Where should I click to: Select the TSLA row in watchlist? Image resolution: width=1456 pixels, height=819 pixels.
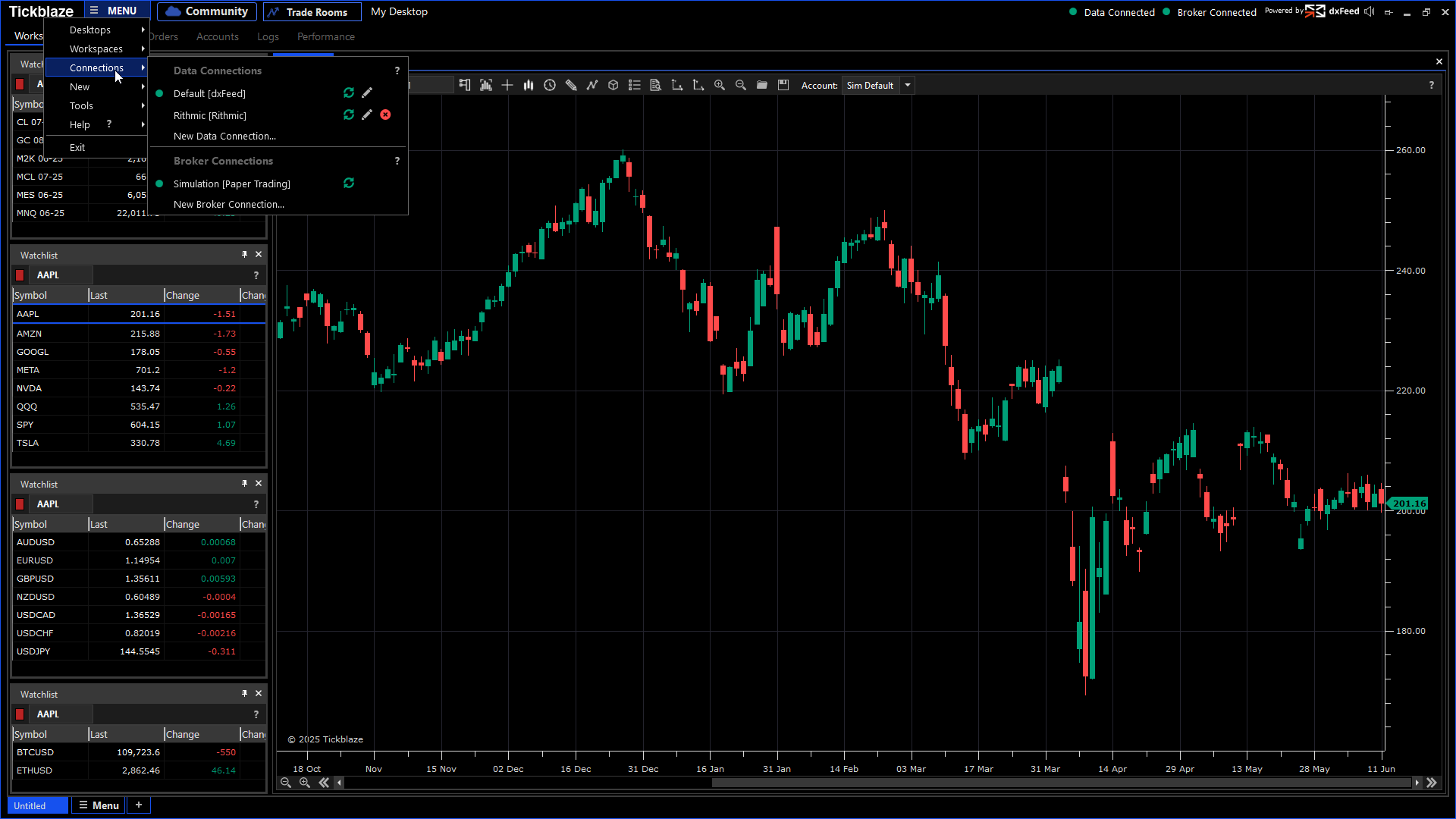point(139,443)
